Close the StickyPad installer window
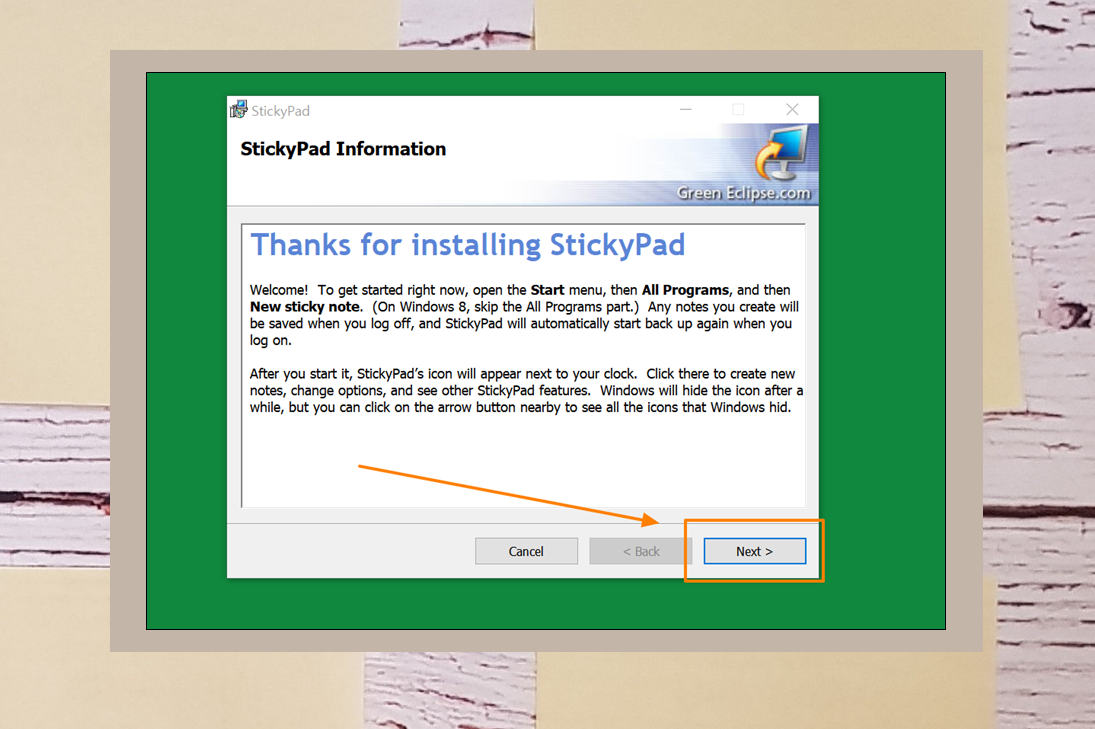 (x=792, y=110)
